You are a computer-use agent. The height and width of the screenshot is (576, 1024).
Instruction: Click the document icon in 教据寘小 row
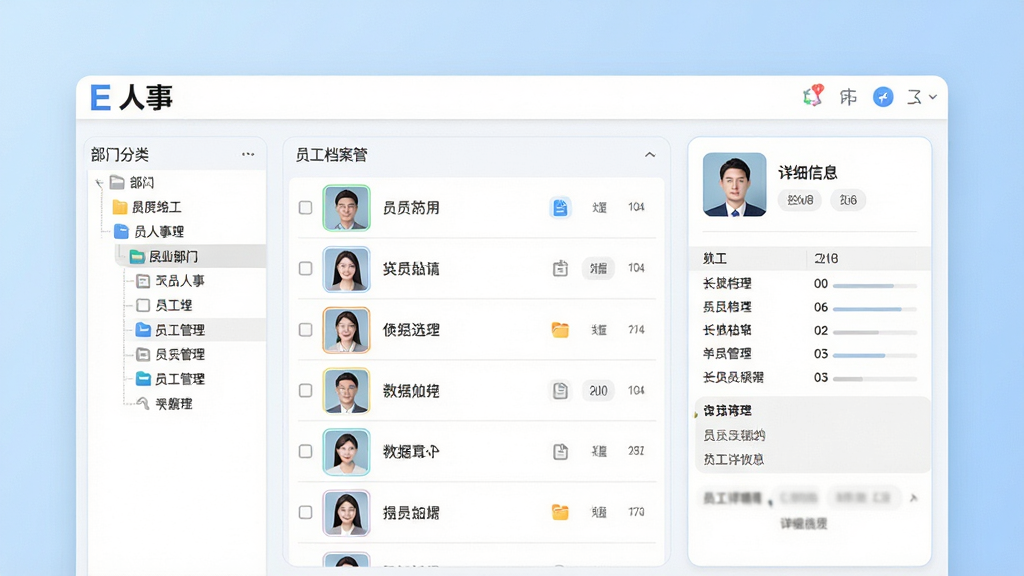click(x=560, y=451)
